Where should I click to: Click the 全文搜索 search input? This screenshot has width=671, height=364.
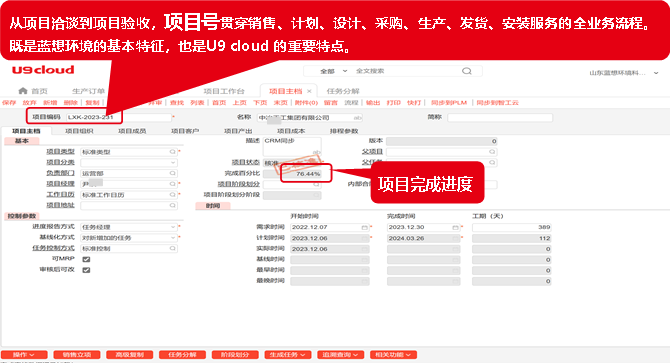click(407, 71)
